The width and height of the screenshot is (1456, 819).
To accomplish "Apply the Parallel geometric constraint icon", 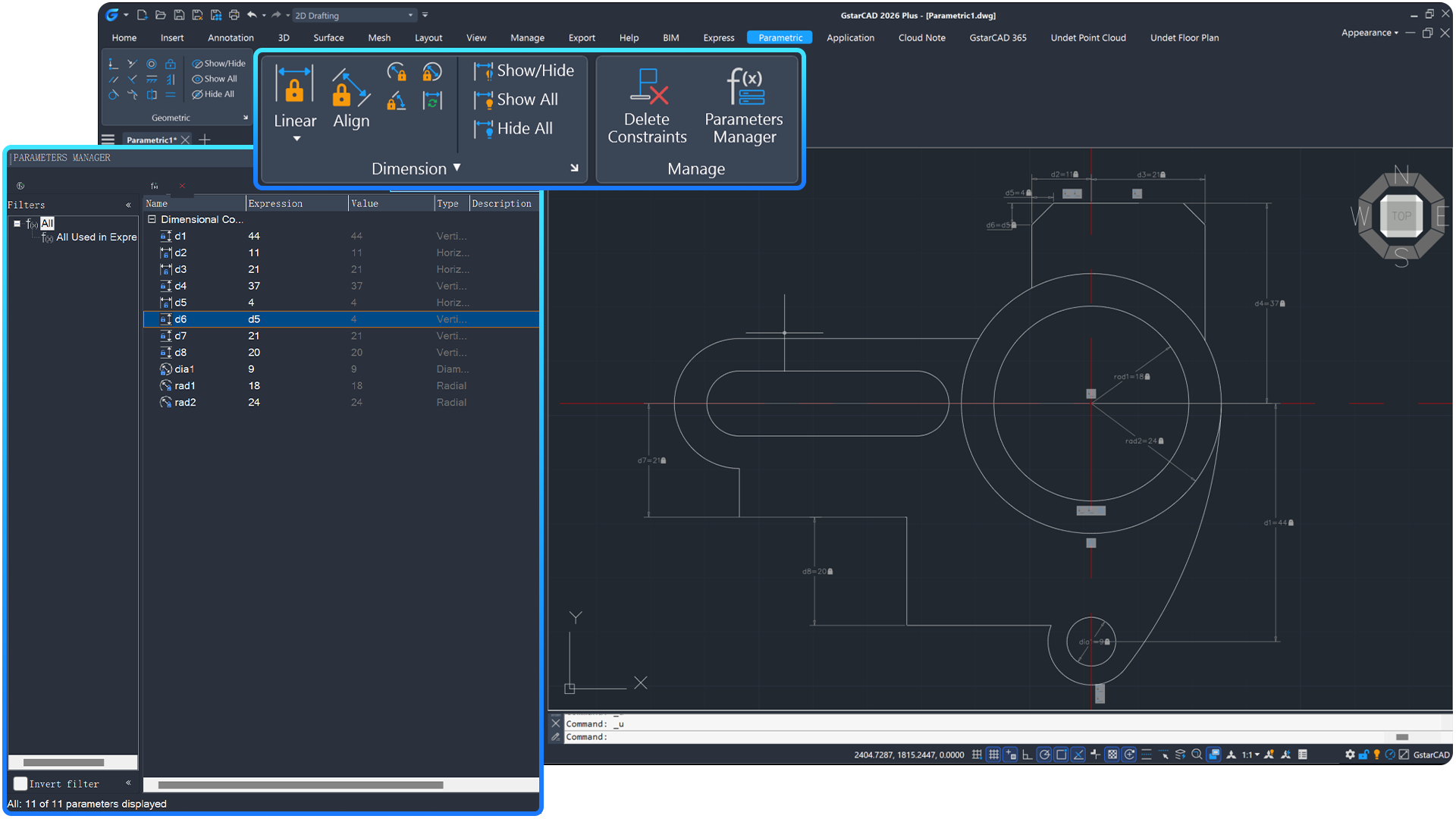I will (x=113, y=79).
